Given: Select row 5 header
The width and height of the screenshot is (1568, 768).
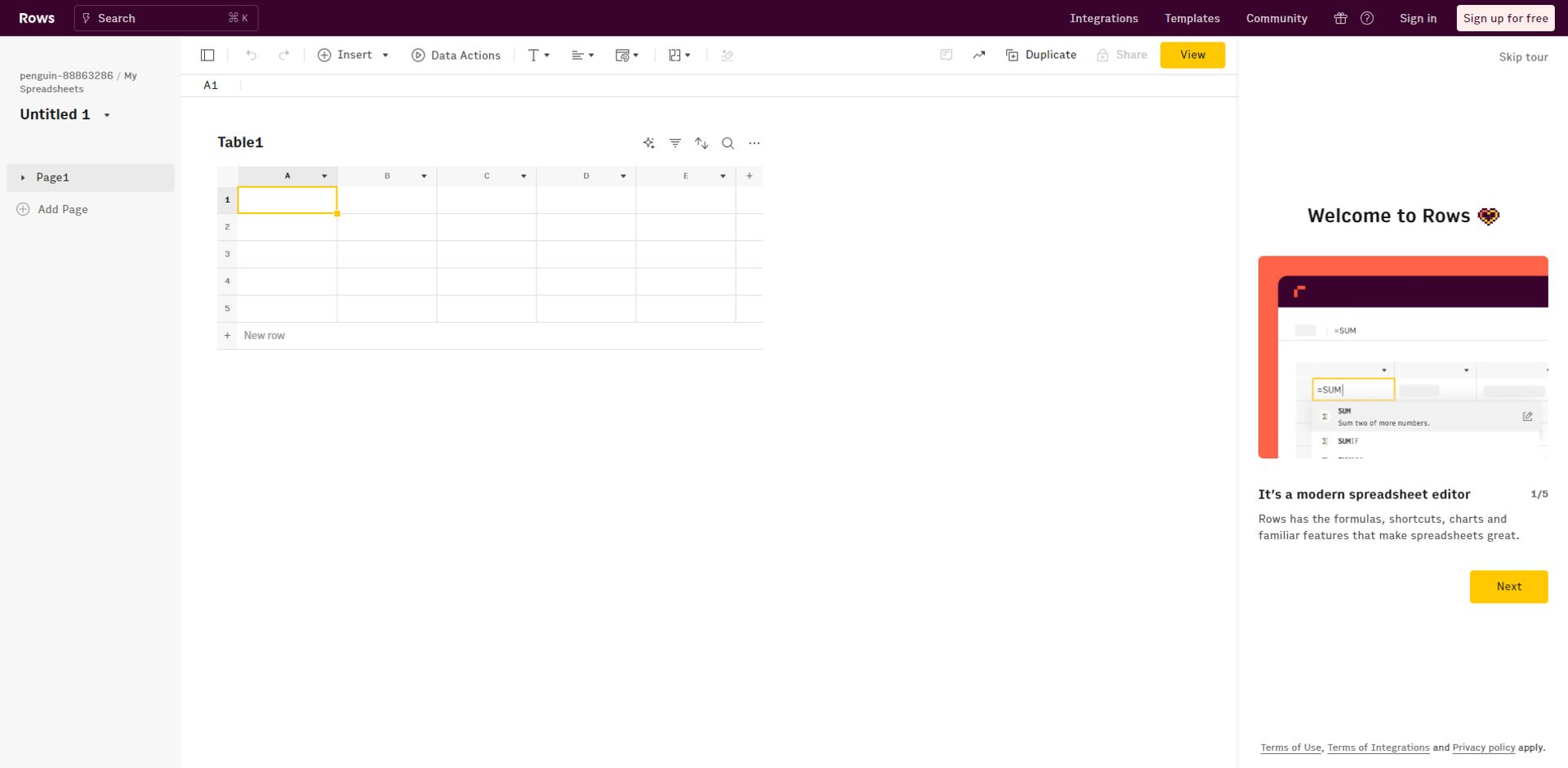Looking at the screenshot, I should 227,308.
